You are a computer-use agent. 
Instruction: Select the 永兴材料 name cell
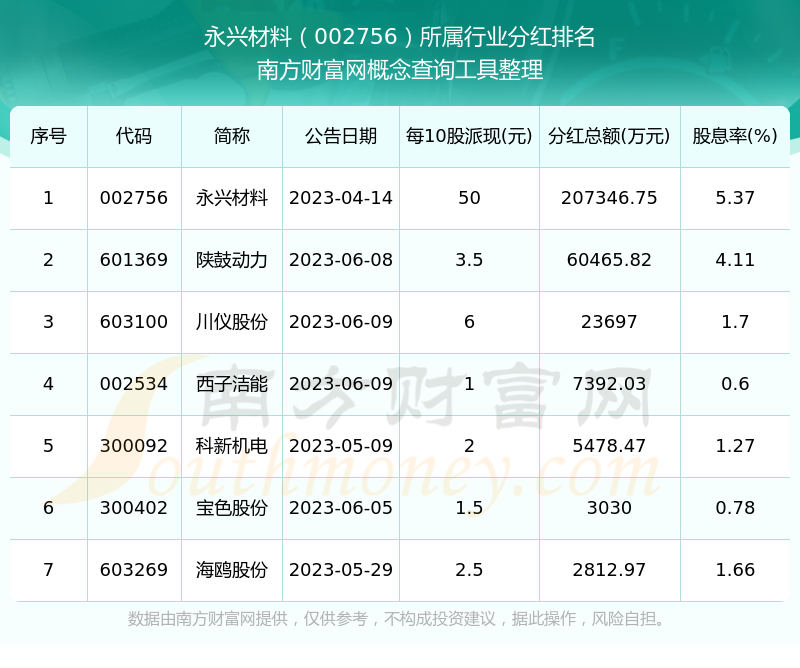[x=232, y=198]
